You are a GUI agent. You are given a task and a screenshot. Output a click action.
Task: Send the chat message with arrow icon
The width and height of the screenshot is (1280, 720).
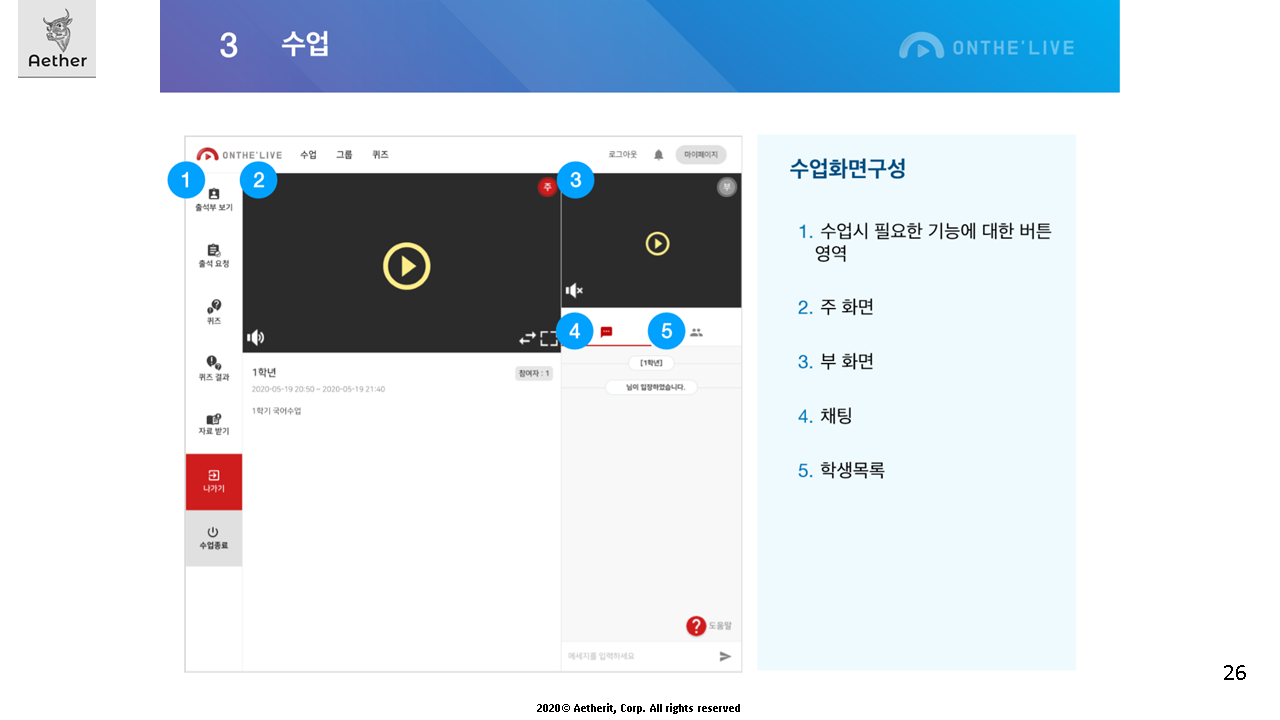tap(725, 656)
